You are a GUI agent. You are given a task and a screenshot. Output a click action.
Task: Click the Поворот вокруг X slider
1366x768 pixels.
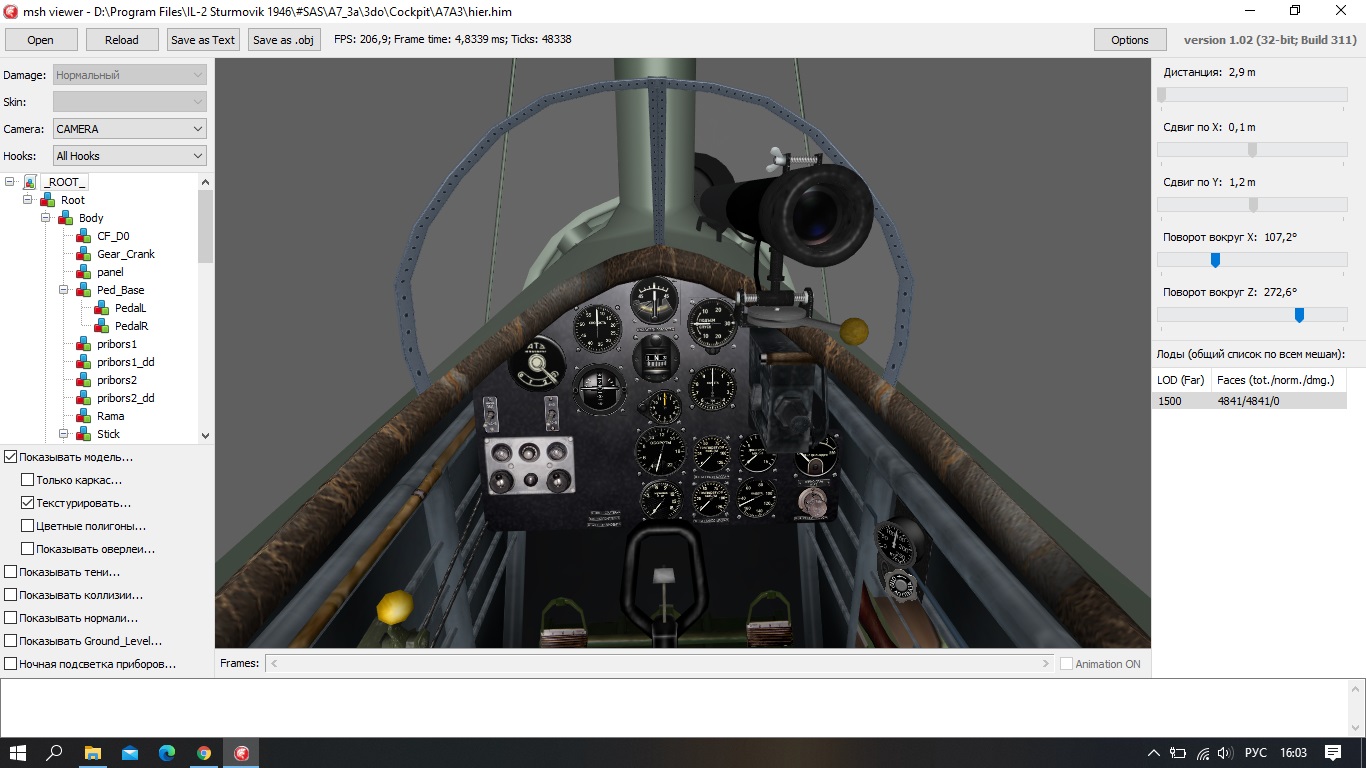point(1252,259)
